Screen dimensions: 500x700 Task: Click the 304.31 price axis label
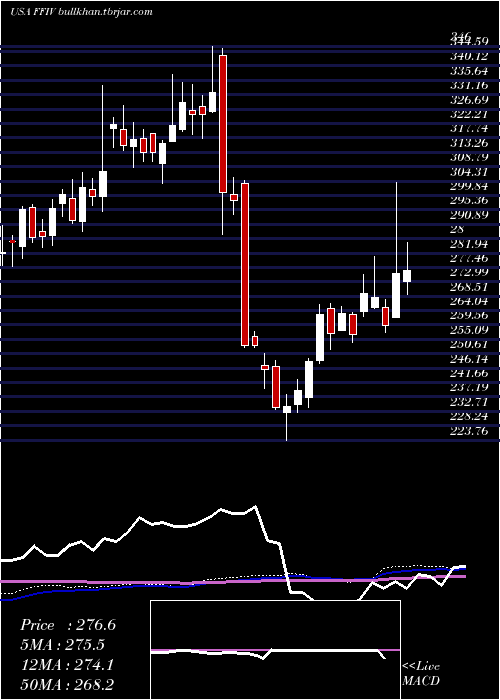469,172
